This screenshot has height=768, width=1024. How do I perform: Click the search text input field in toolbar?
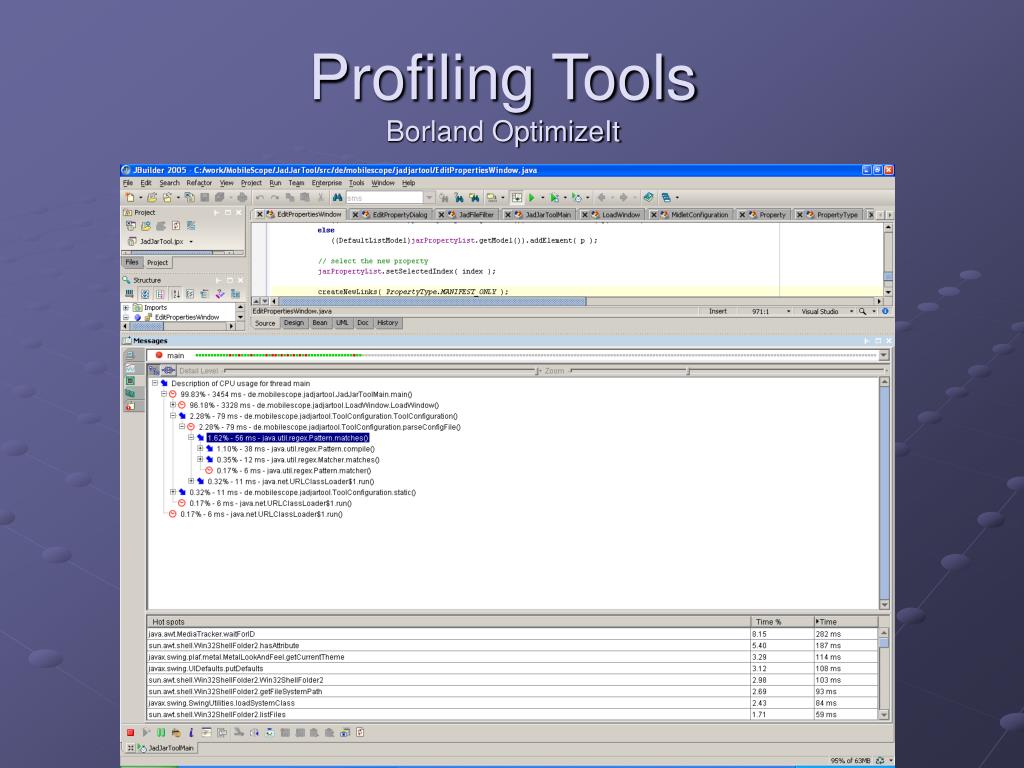385,197
